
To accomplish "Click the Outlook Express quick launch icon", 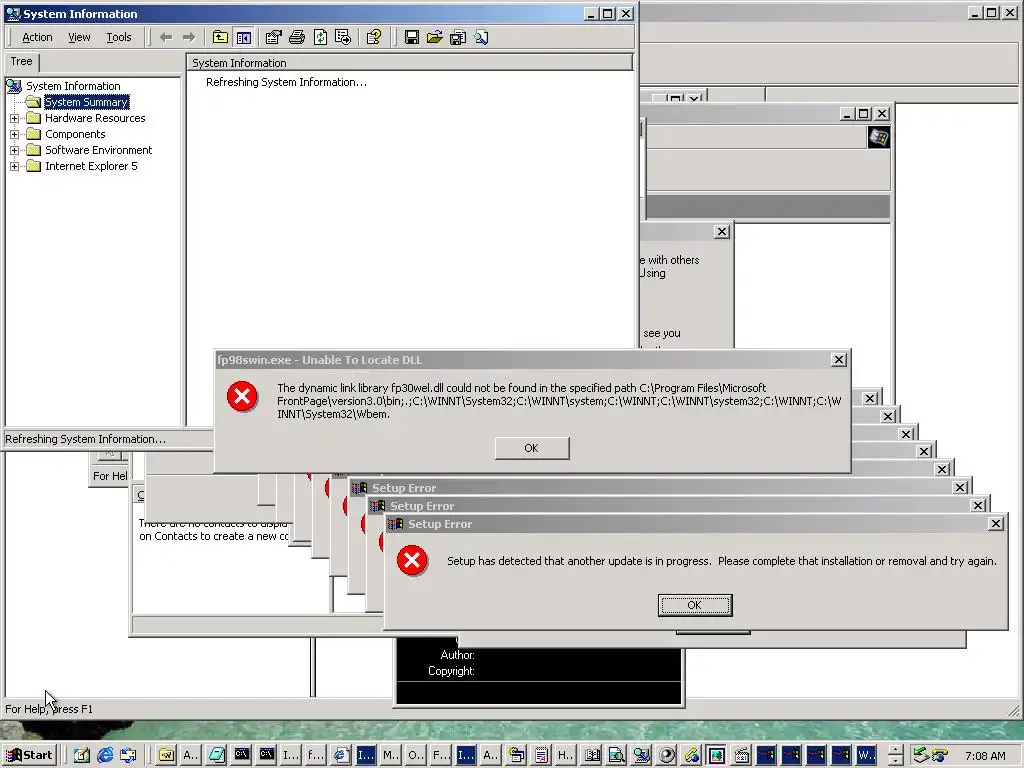I will click(128, 756).
